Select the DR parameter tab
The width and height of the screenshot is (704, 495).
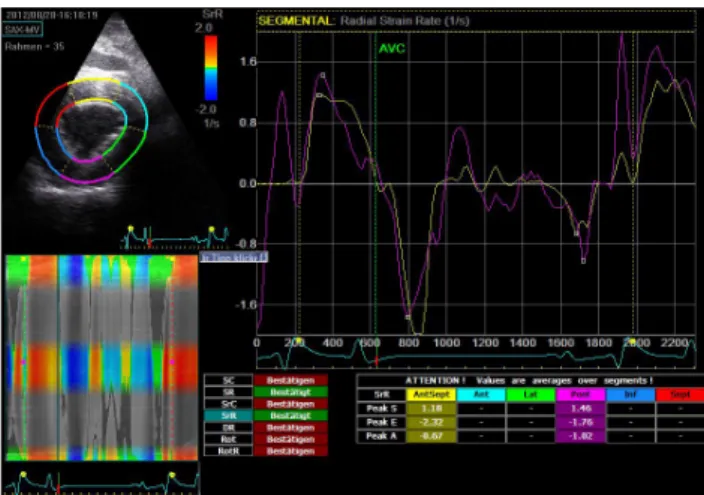tap(229, 428)
